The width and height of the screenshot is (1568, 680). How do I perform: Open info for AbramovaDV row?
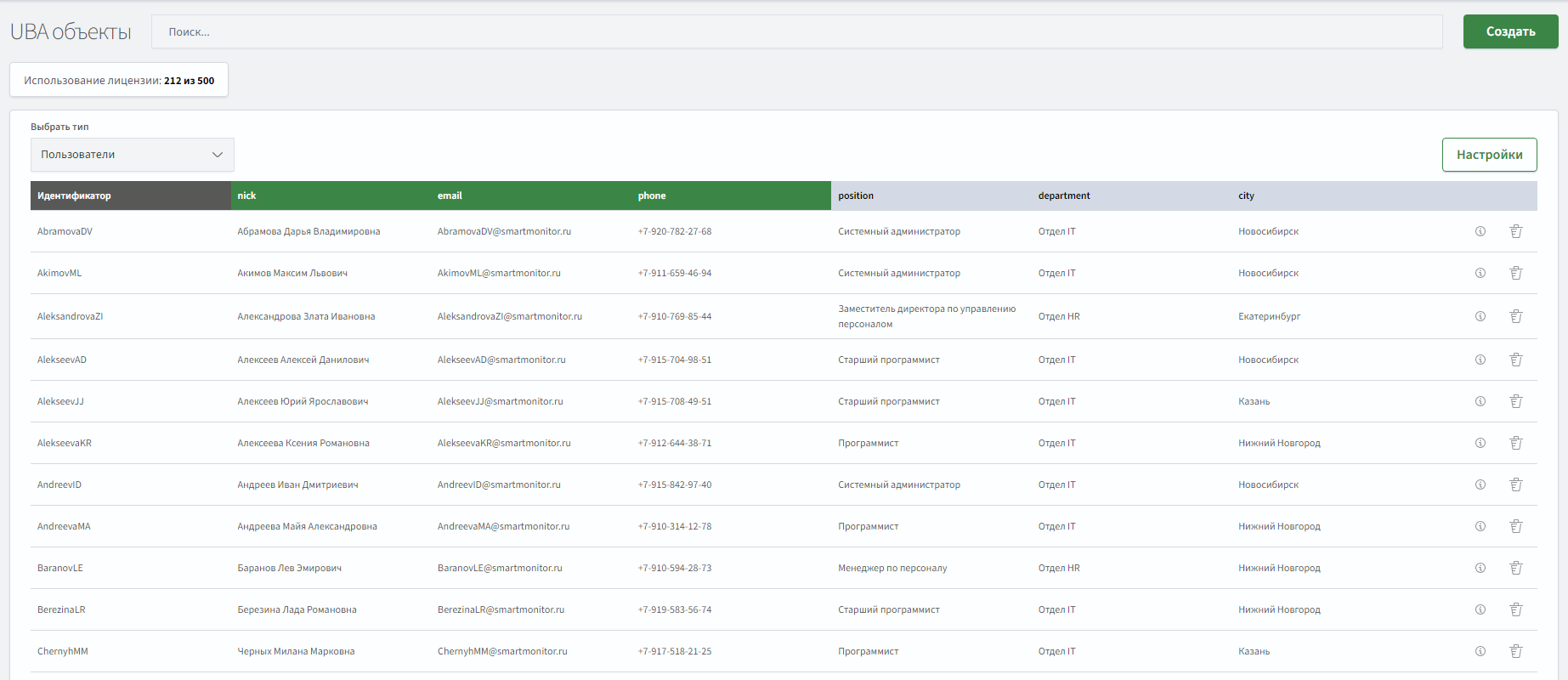click(1480, 231)
